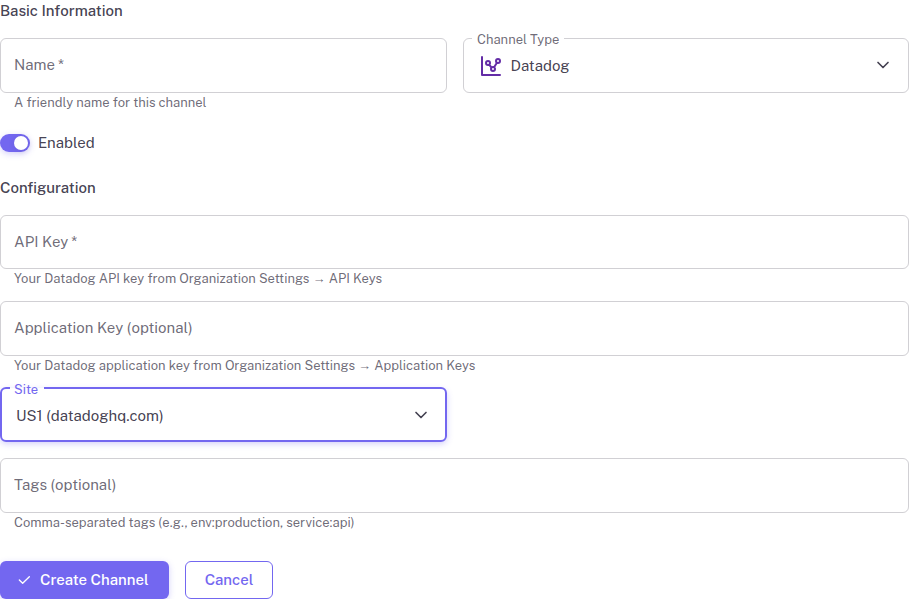This screenshot has height=599, width=909.
Task: Click the API Key field
Action: pos(454,241)
